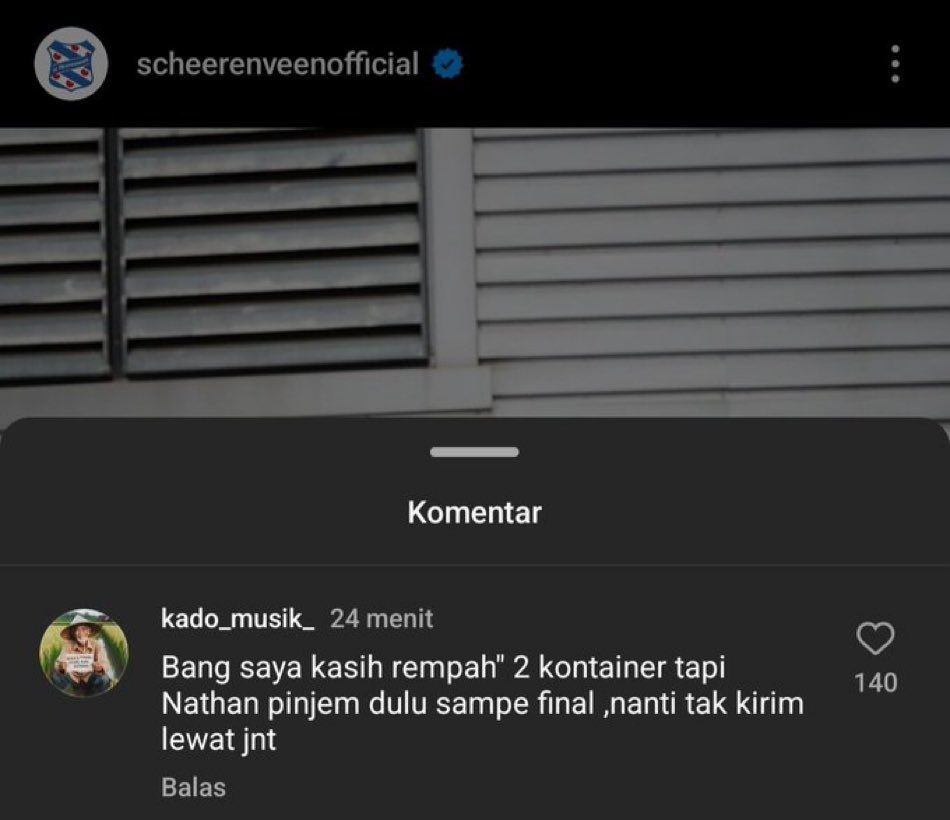View who liked via the 140 count
950x820 pixels.
[875, 682]
